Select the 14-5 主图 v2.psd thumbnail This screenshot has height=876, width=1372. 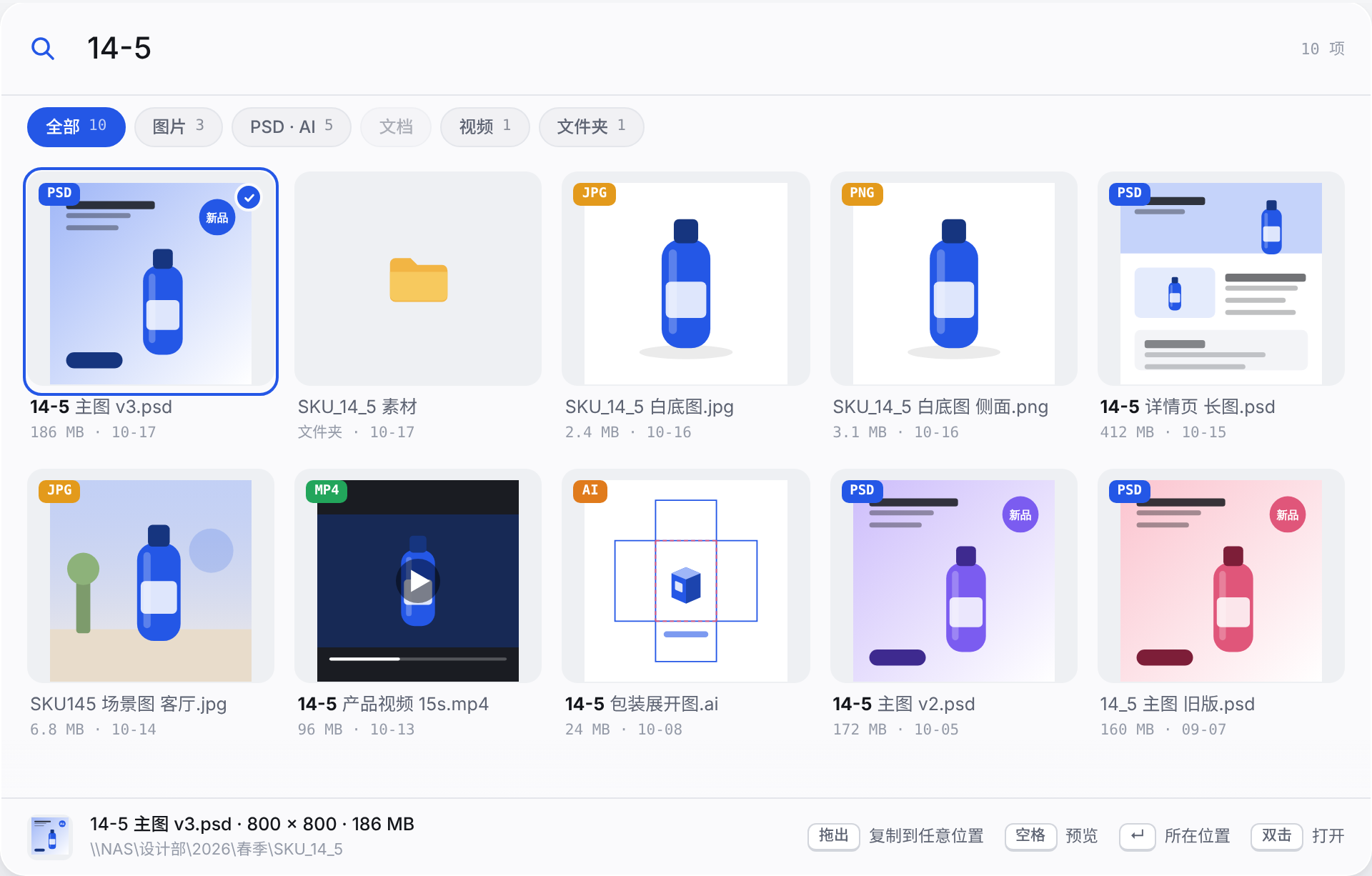tap(954, 576)
